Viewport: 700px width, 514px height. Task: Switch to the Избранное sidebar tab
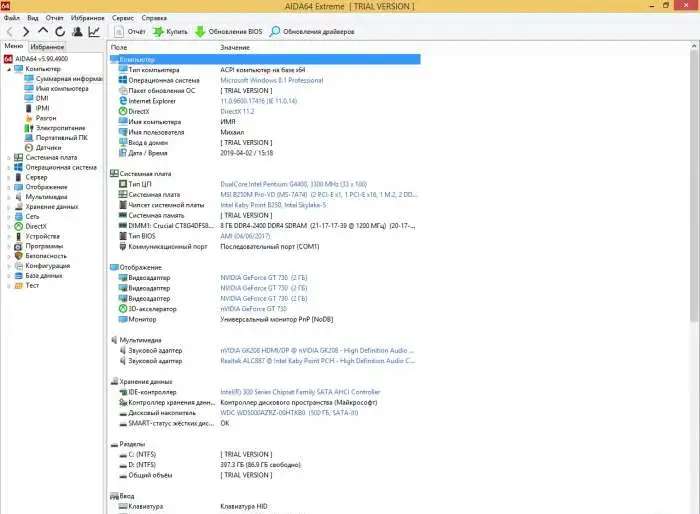47,46
